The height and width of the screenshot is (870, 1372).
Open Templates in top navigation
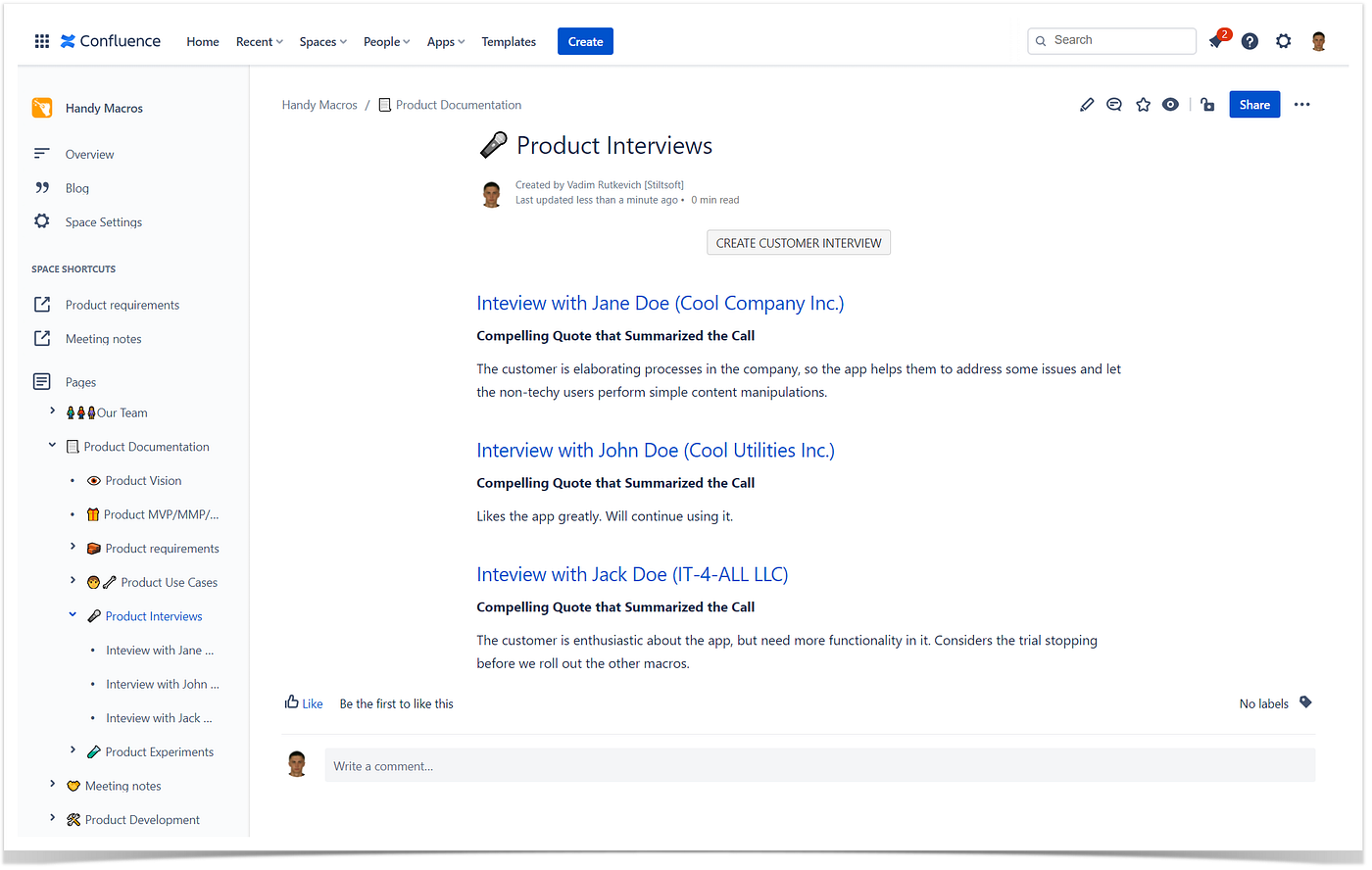coord(509,42)
